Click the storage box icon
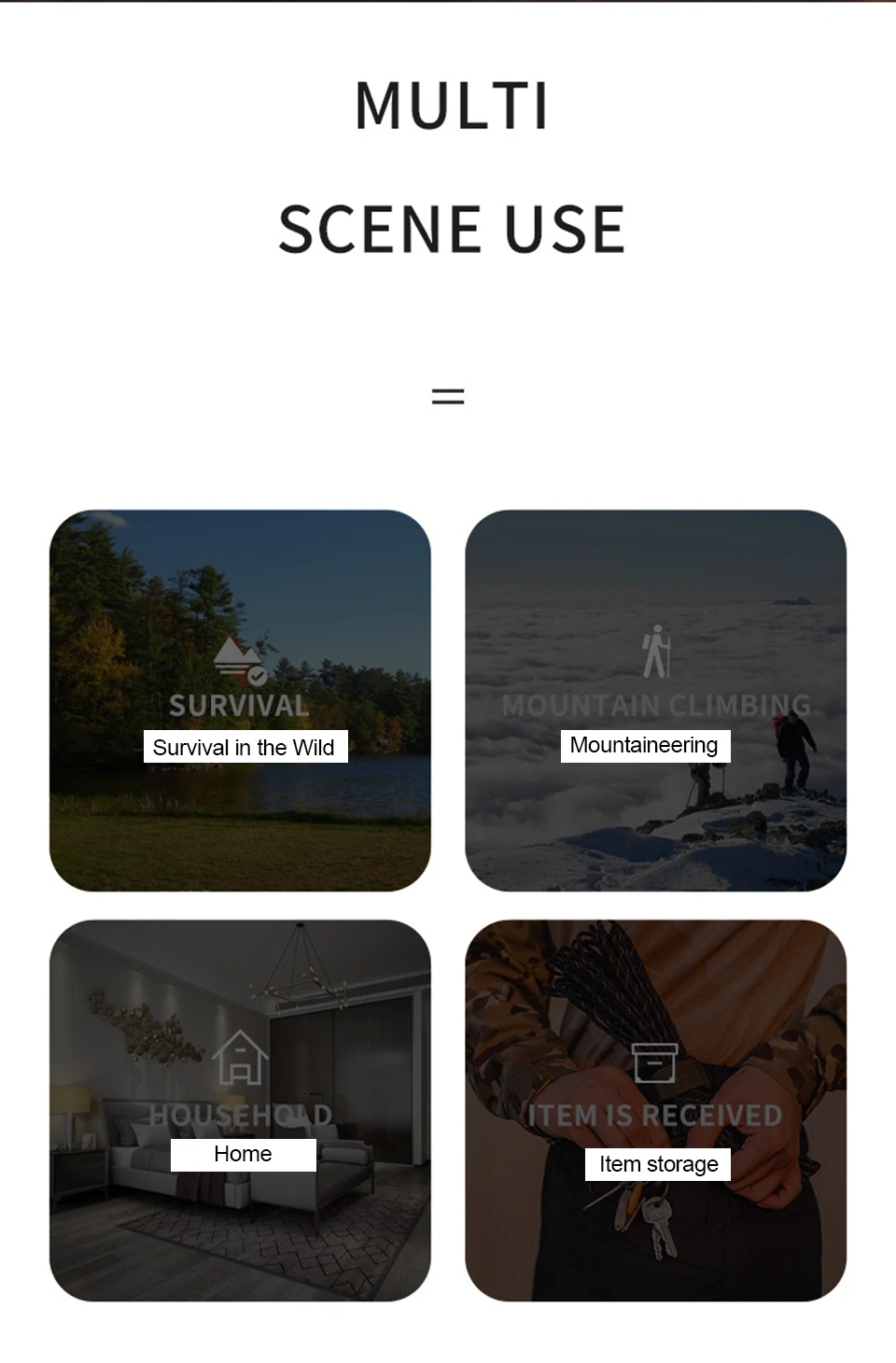 655,1062
